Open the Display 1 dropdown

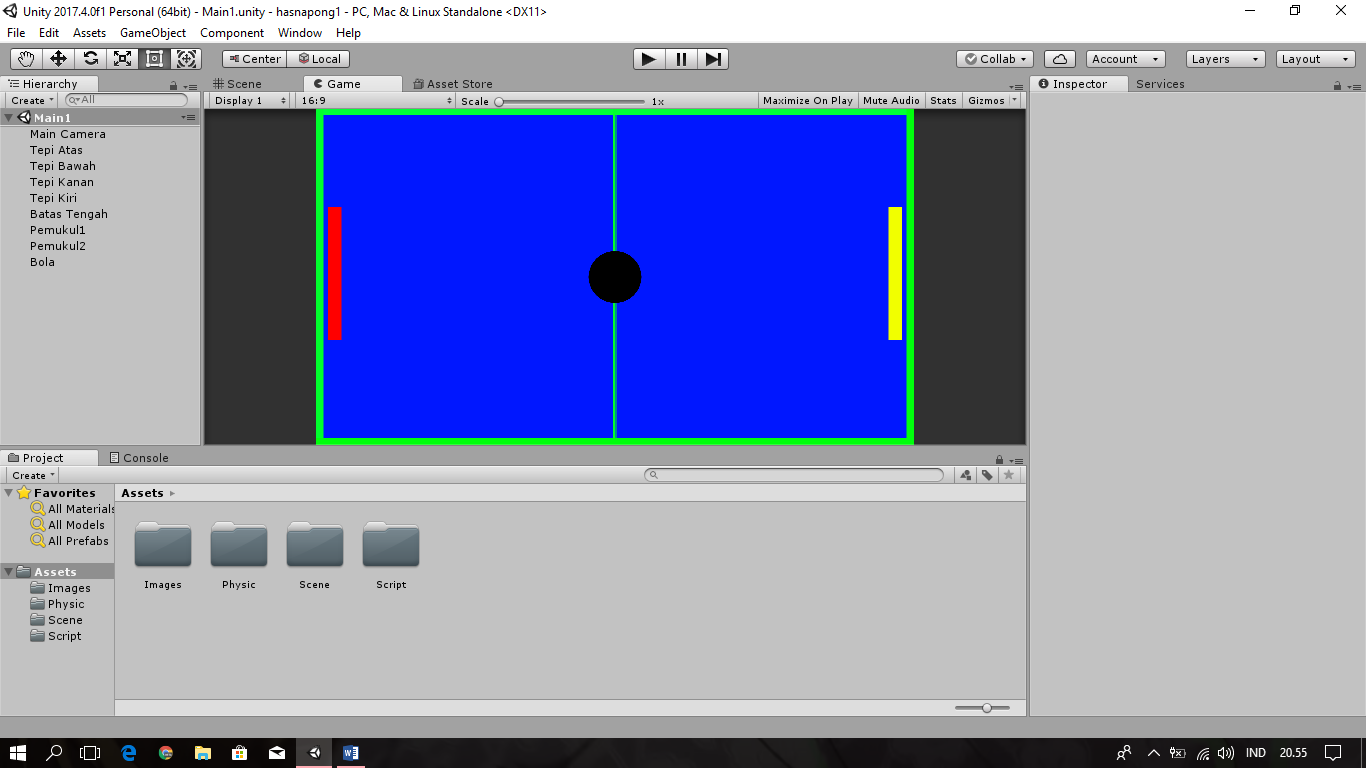[x=248, y=100]
